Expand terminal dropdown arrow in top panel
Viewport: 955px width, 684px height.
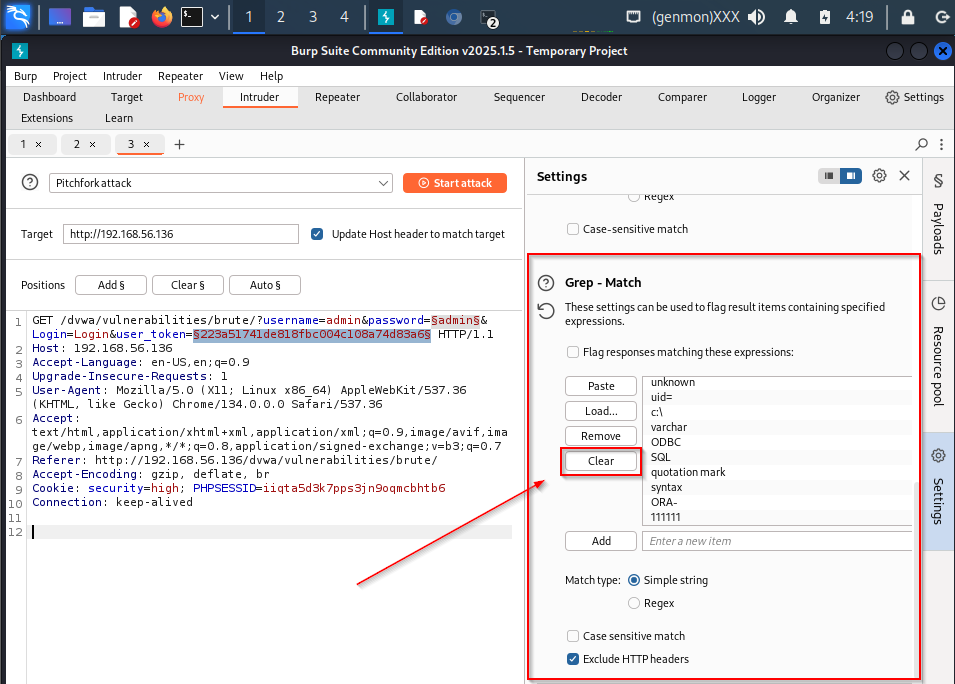pyautogui.click(x=215, y=17)
